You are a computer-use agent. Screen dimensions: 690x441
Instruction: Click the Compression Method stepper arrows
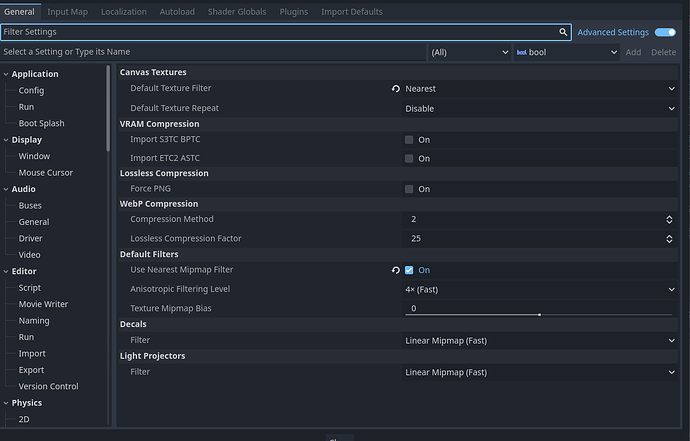pos(669,219)
